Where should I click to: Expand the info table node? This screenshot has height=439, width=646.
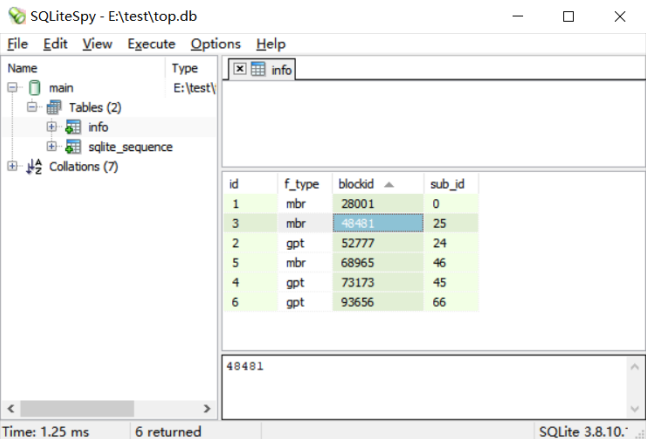click(x=51, y=126)
